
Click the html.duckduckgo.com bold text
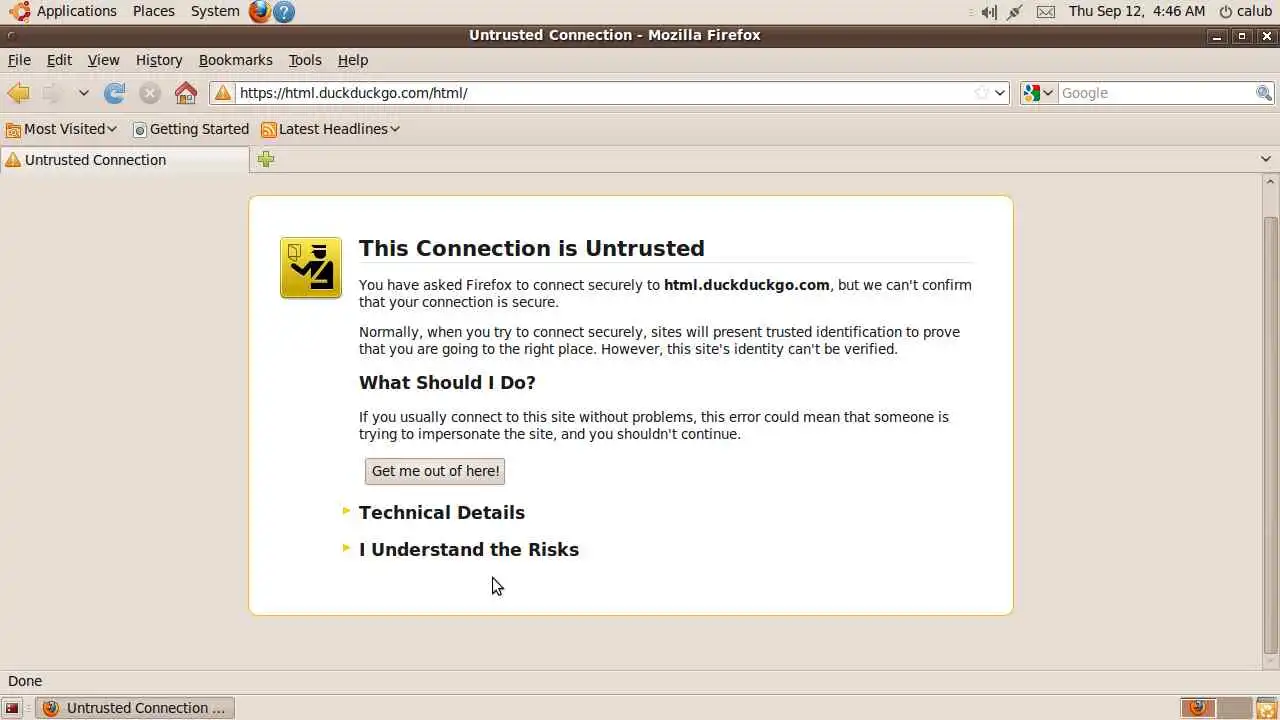click(747, 285)
